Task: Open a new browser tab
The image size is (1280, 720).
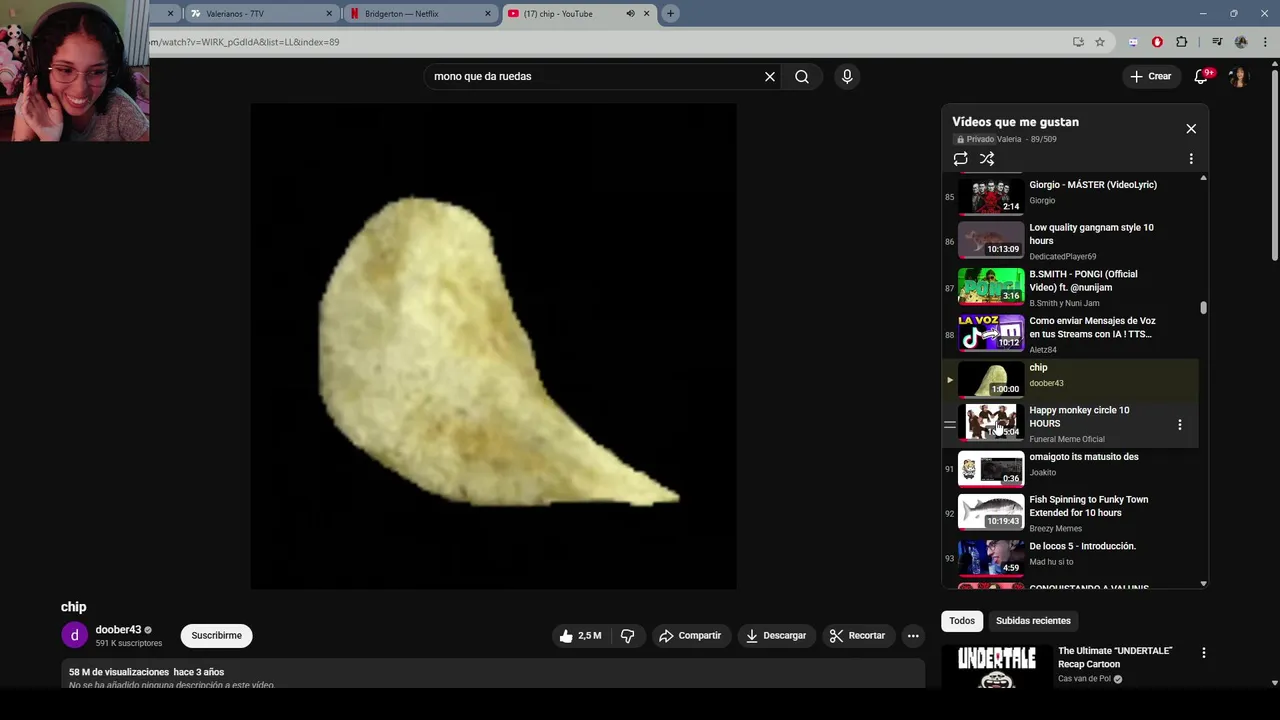Action: pos(670,14)
